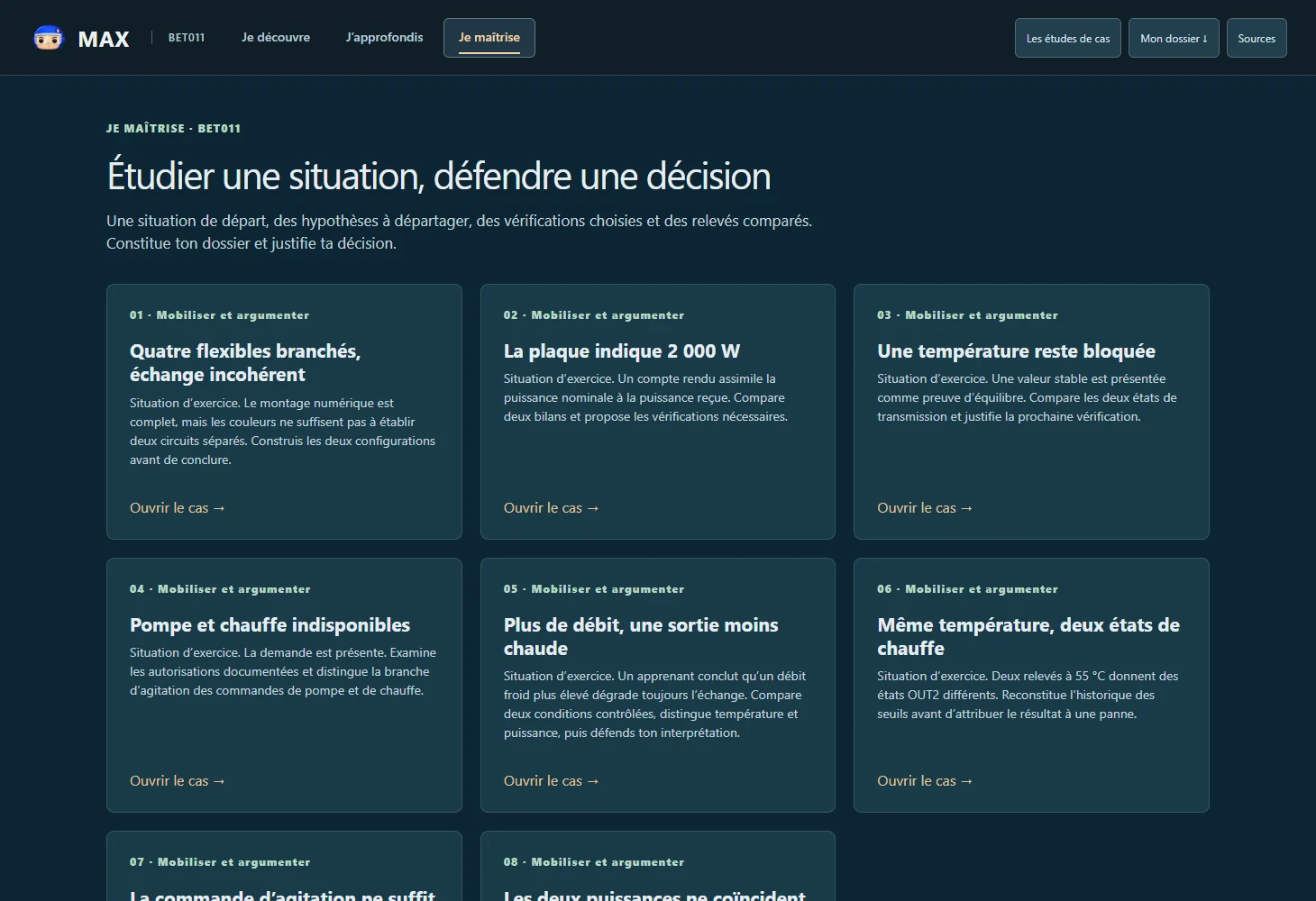The height and width of the screenshot is (901, 1316).
Task: Open case Quatre flexibles branchés via its link
Action: click(x=178, y=508)
